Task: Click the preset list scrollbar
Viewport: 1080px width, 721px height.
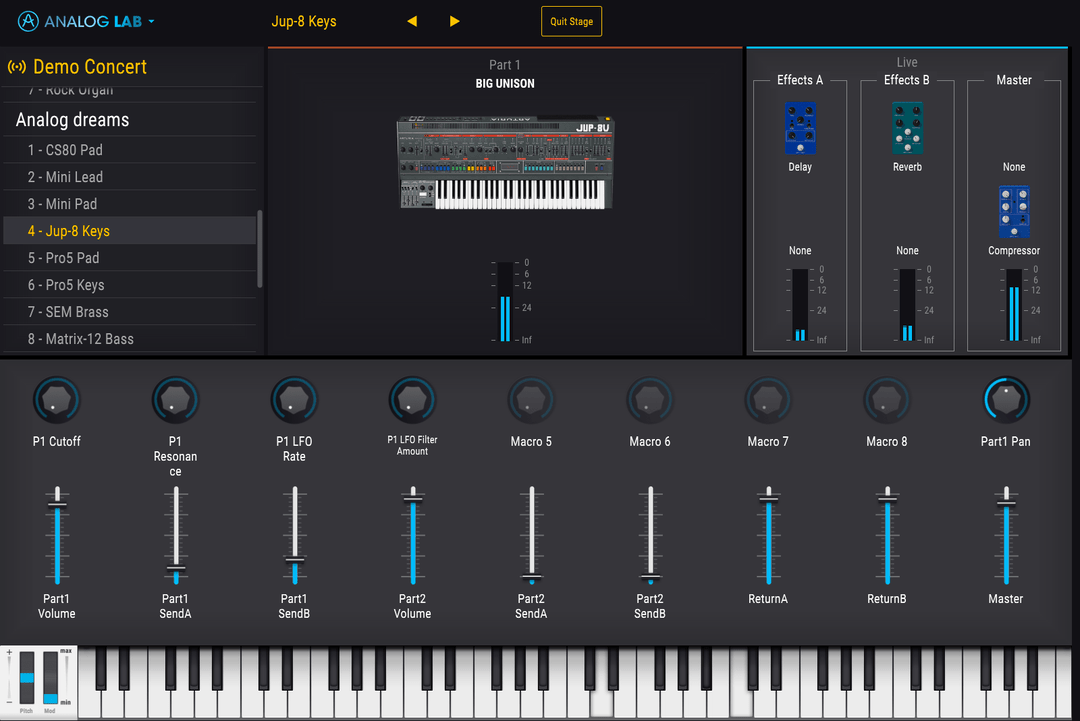Action: tap(260, 249)
